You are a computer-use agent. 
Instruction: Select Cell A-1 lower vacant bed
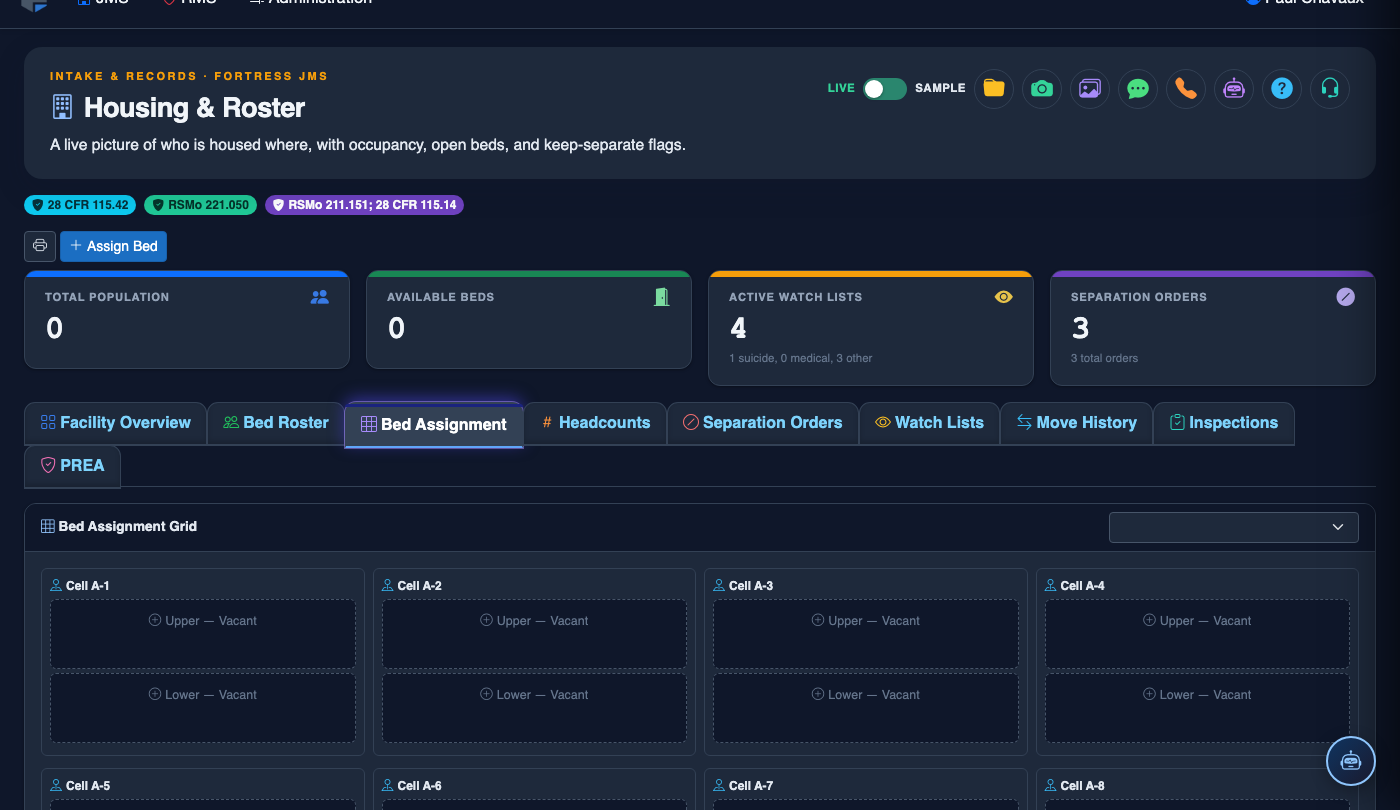pyautogui.click(x=203, y=708)
